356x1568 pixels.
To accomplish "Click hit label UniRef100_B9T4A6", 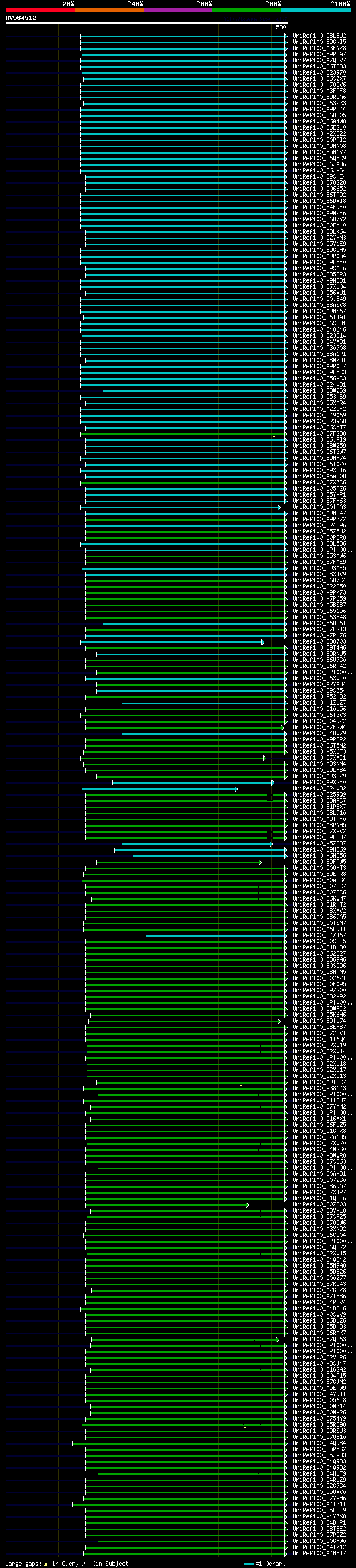I will click(x=319, y=647).
